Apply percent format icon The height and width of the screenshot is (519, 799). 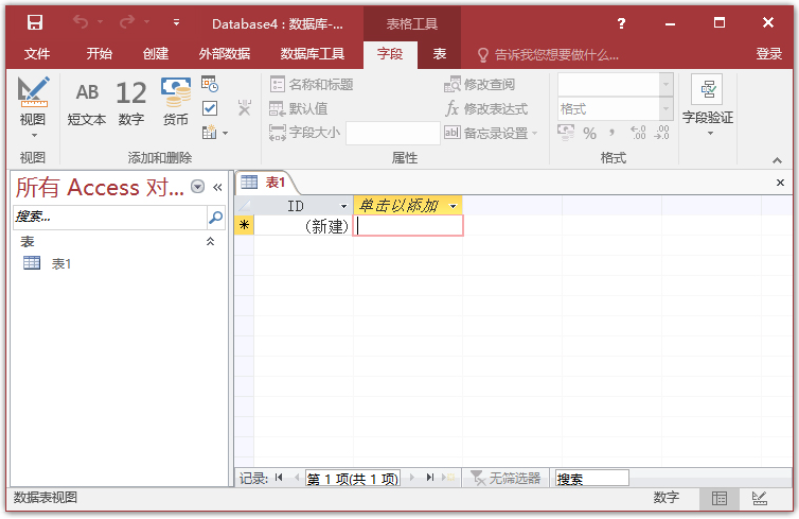click(x=590, y=133)
